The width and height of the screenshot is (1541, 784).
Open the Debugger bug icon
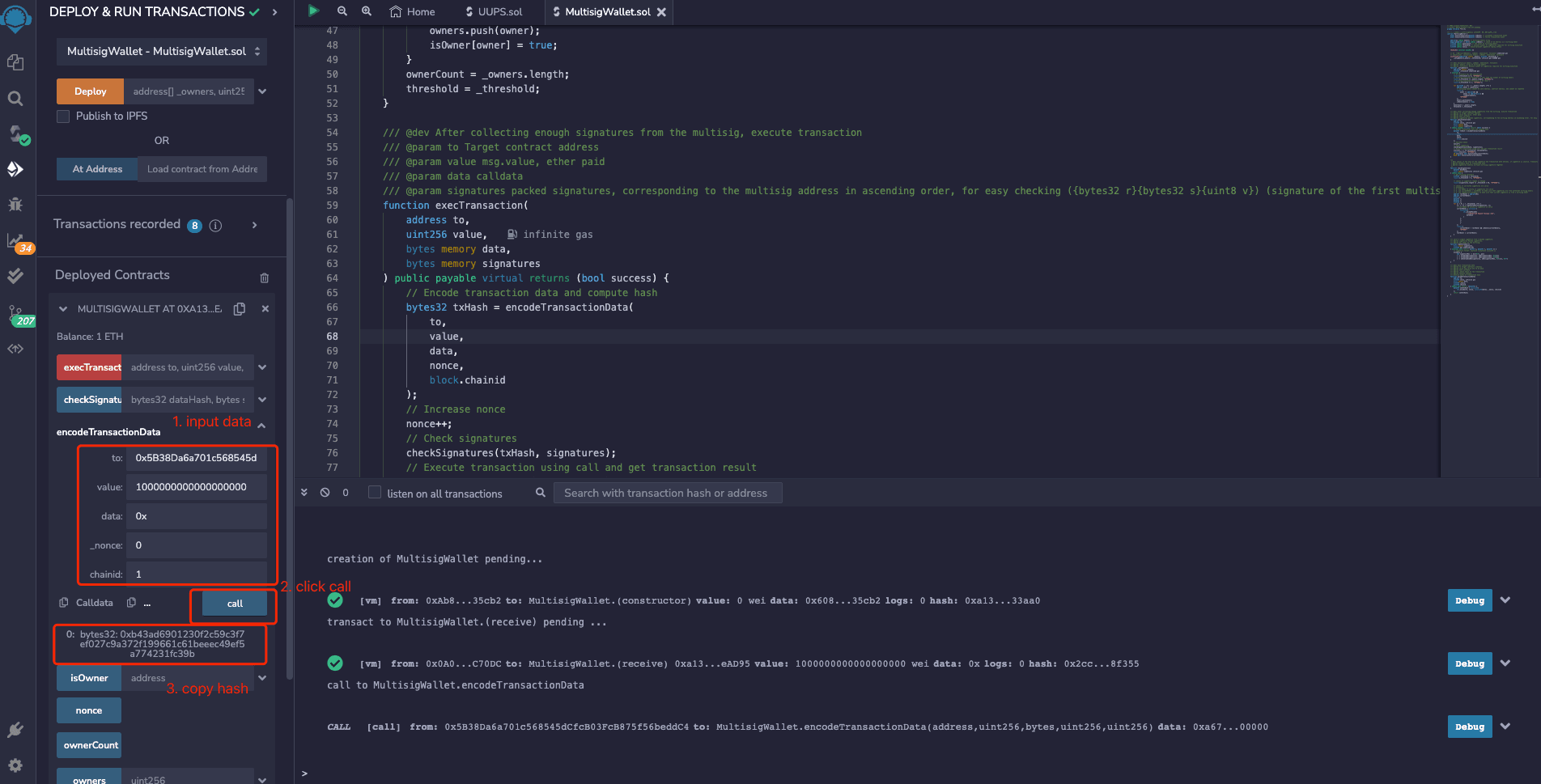pos(15,204)
